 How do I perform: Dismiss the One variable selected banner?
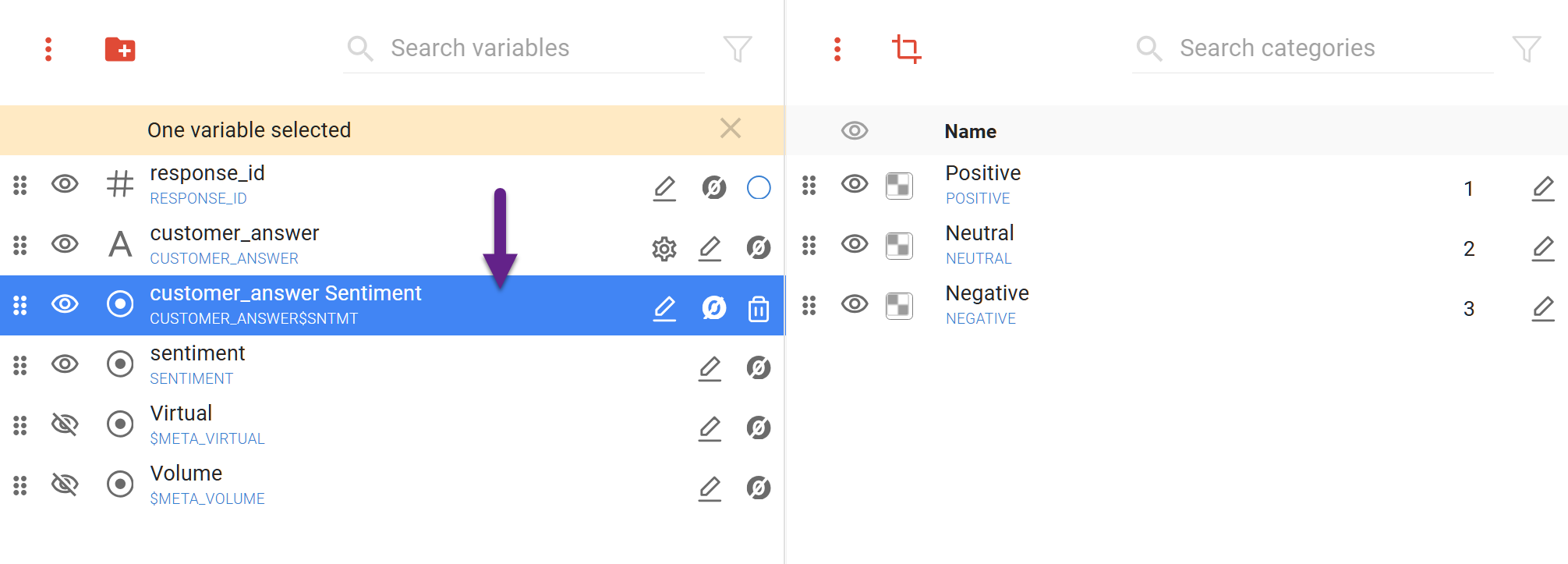point(730,129)
